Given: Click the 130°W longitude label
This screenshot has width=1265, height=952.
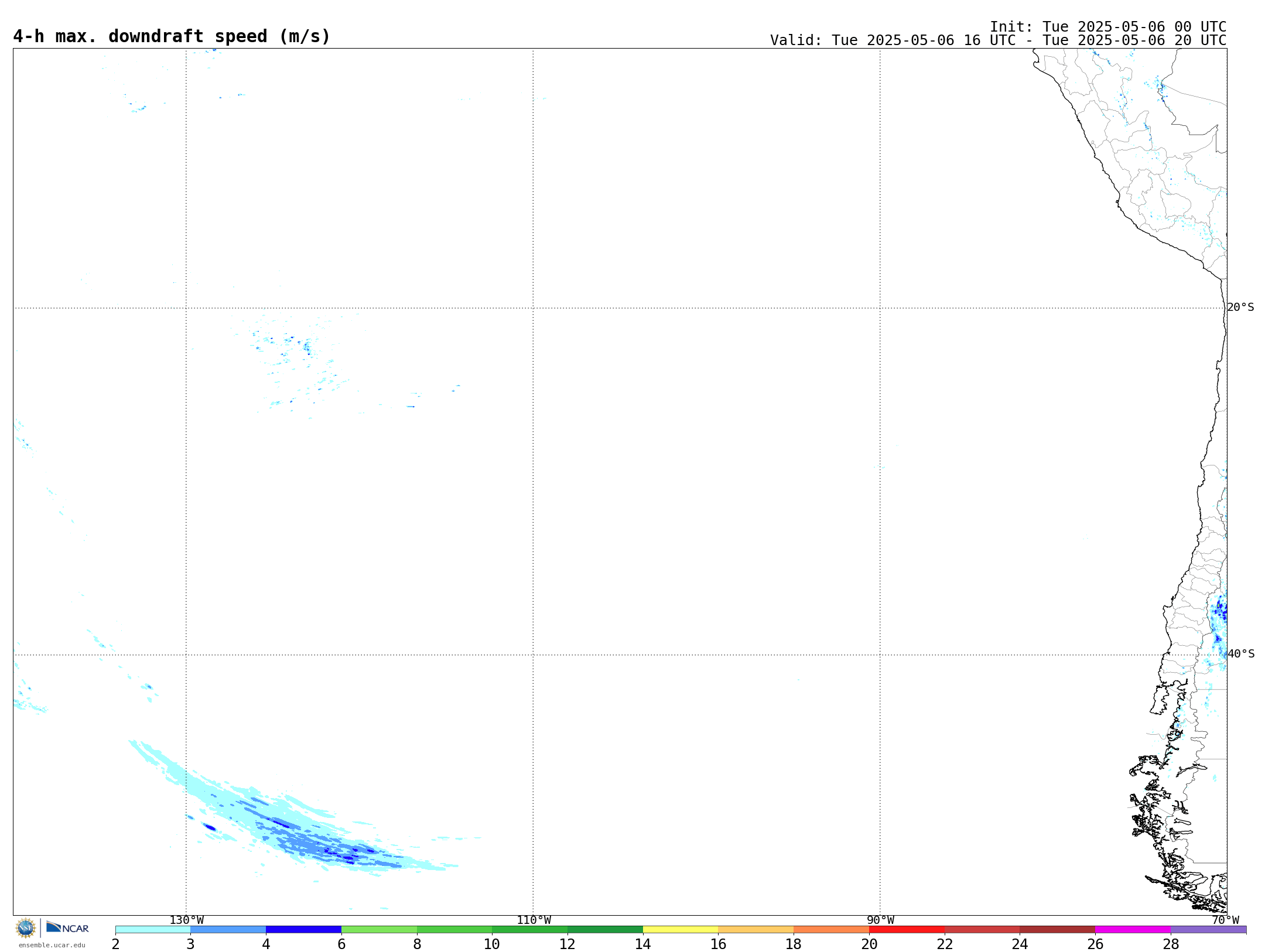Looking at the screenshot, I should [187, 920].
